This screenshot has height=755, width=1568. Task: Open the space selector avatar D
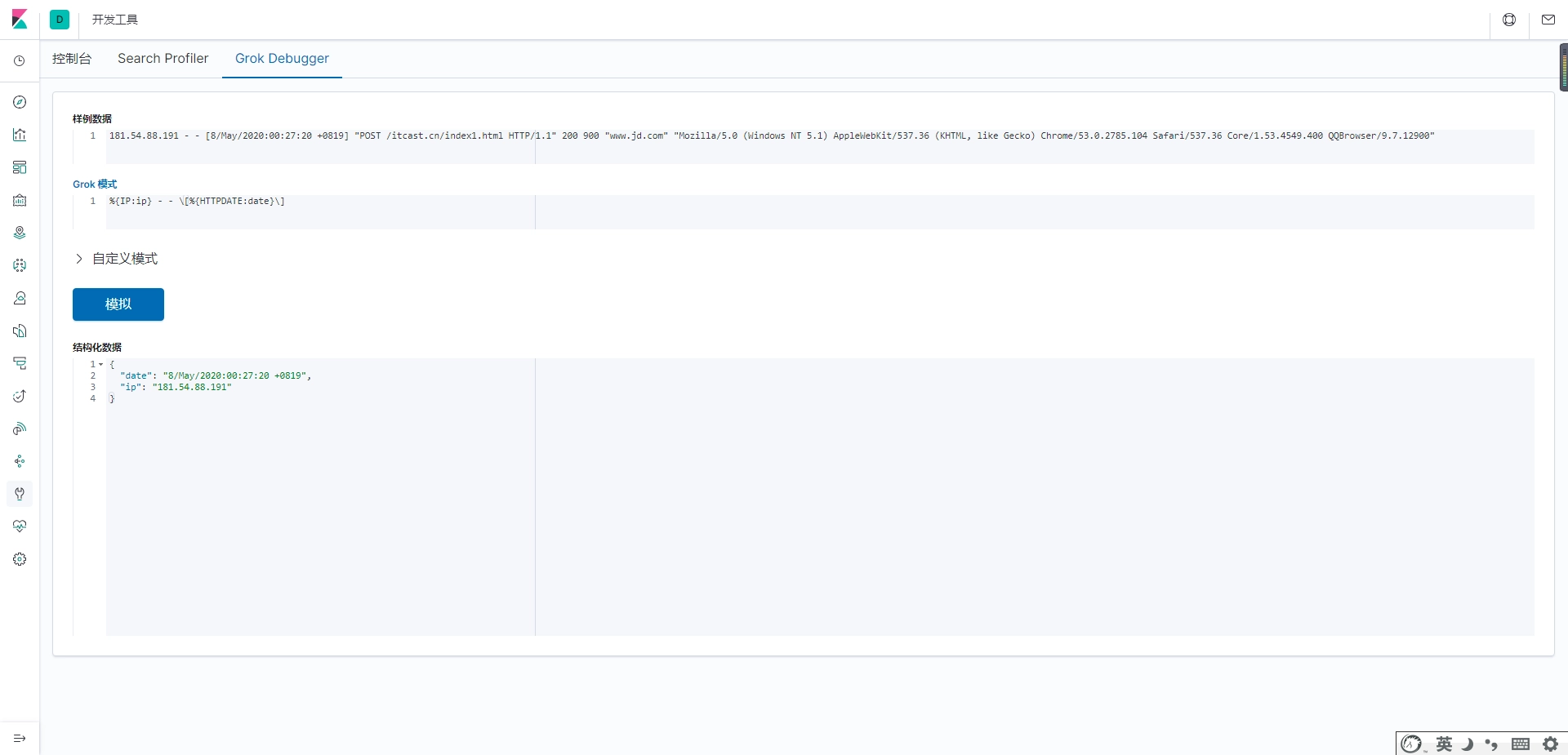60,20
